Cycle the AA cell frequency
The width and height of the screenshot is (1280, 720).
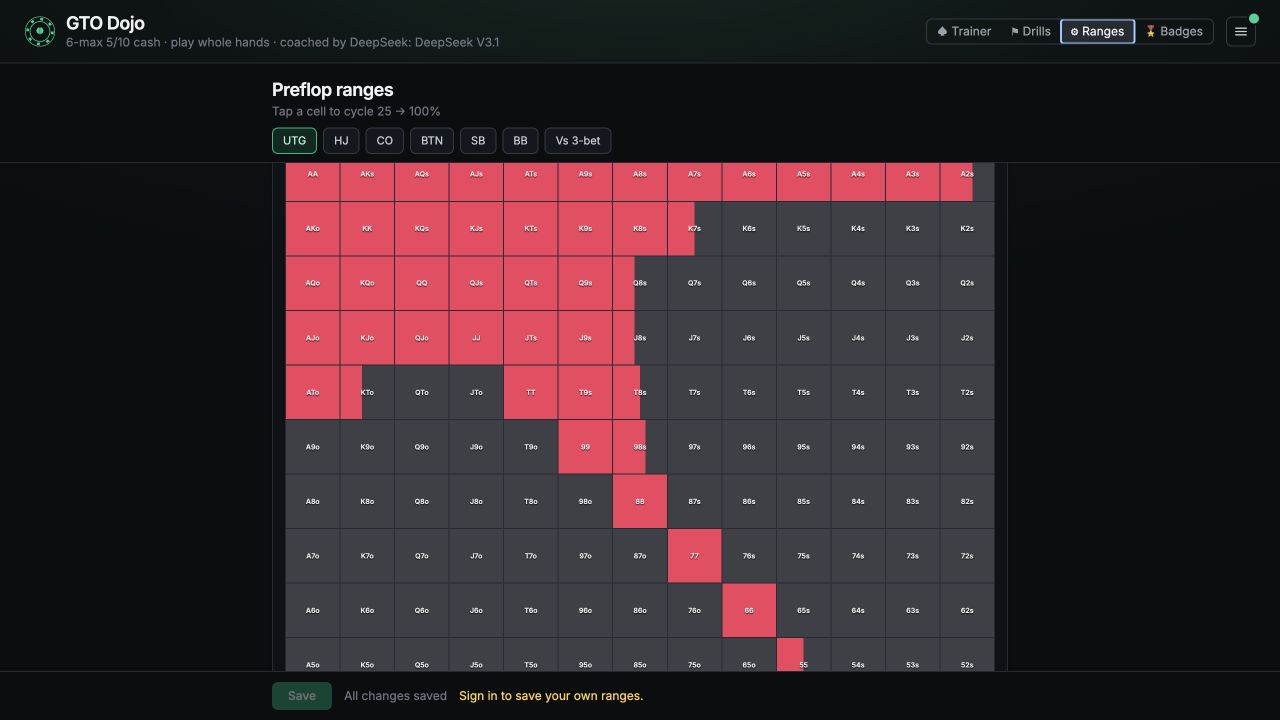tap(313, 182)
